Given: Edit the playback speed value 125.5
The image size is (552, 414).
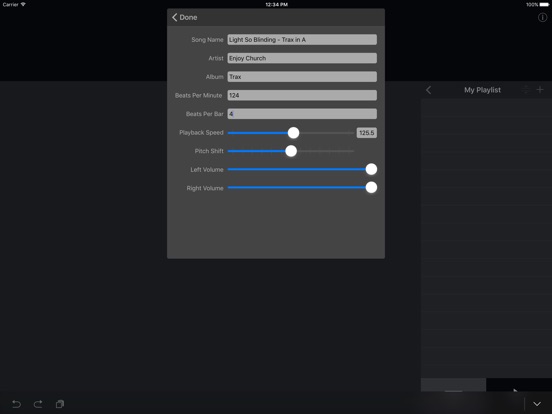Looking at the screenshot, I should click(366, 133).
